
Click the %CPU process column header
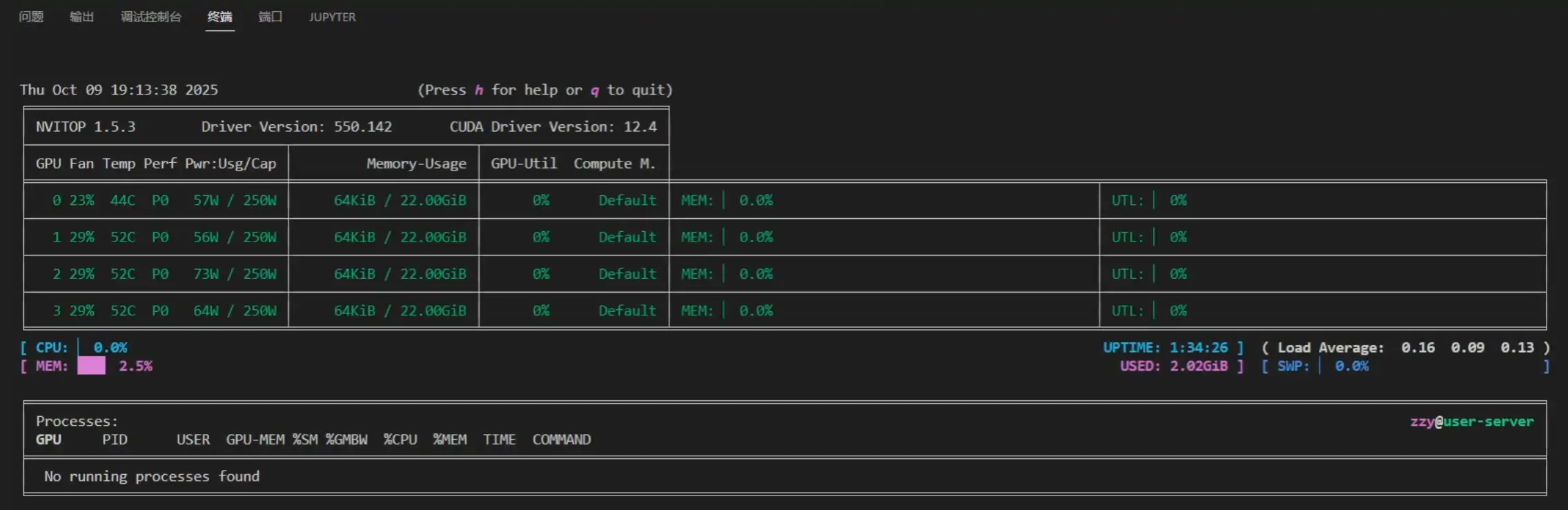point(400,440)
